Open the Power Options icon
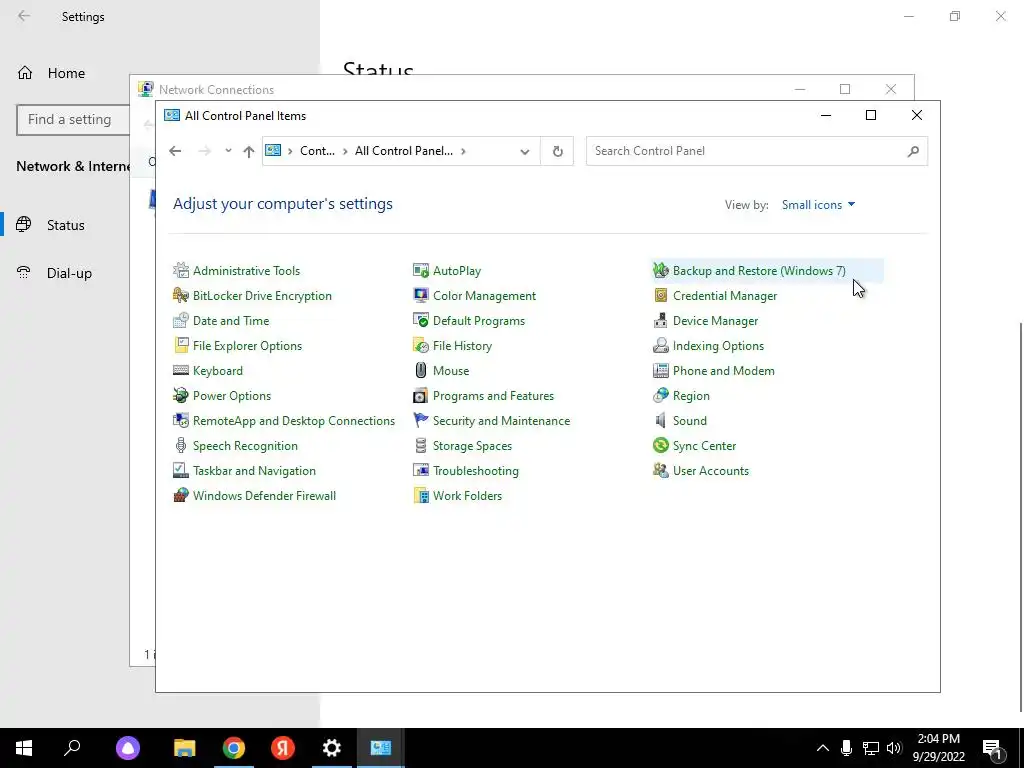 click(x=181, y=396)
